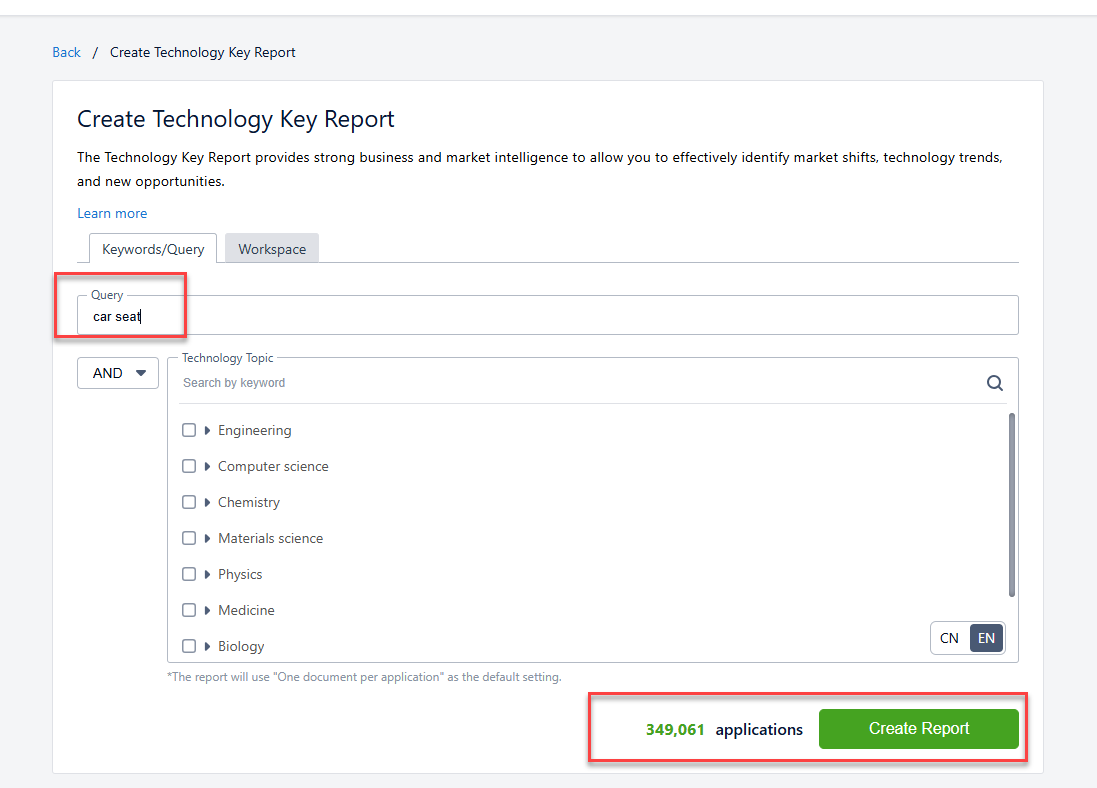Expand the Medicine topic arrow
Image resolution: width=1097 pixels, height=788 pixels.
click(207, 611)
